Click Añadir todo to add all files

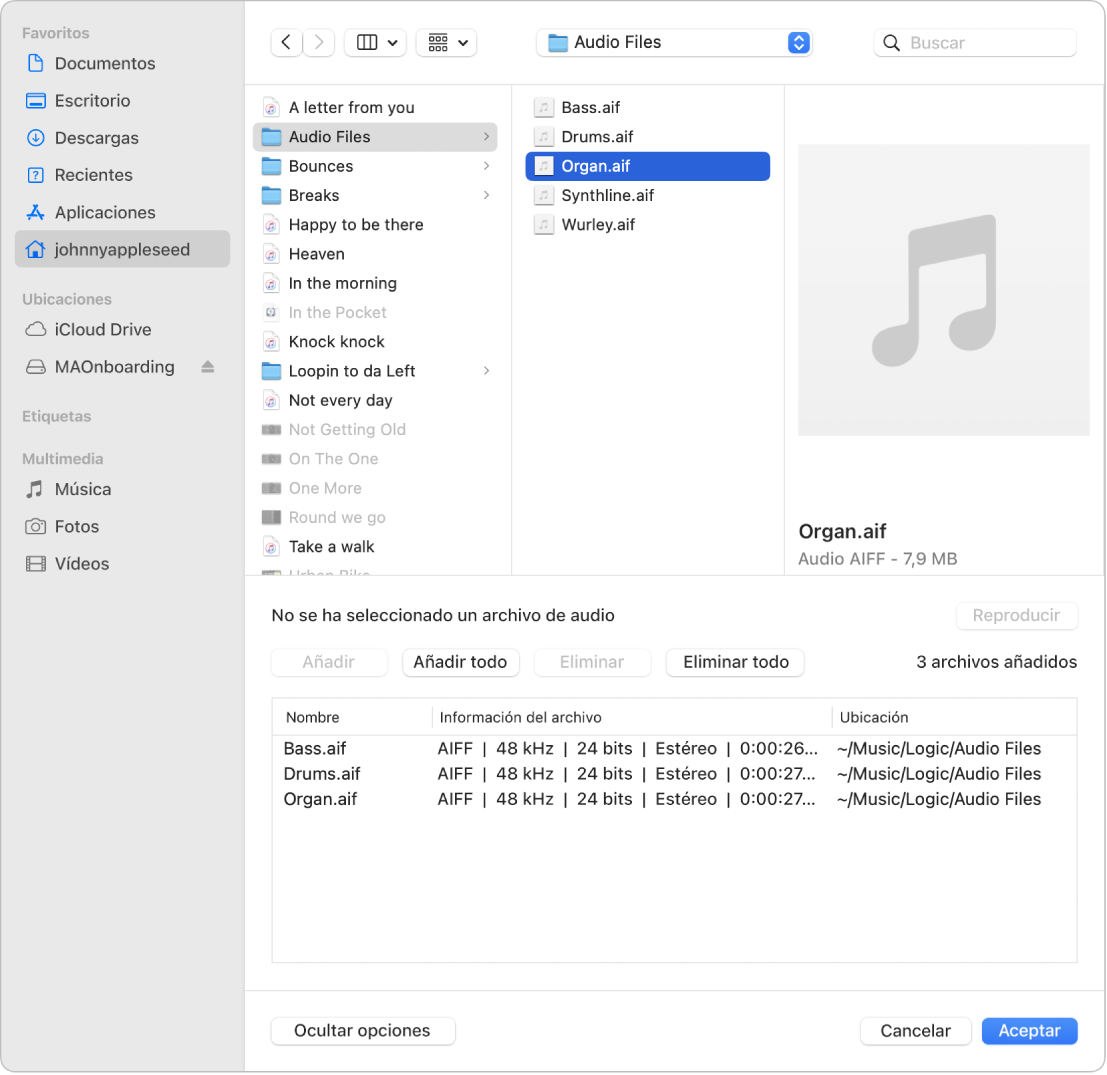[460, 662]
